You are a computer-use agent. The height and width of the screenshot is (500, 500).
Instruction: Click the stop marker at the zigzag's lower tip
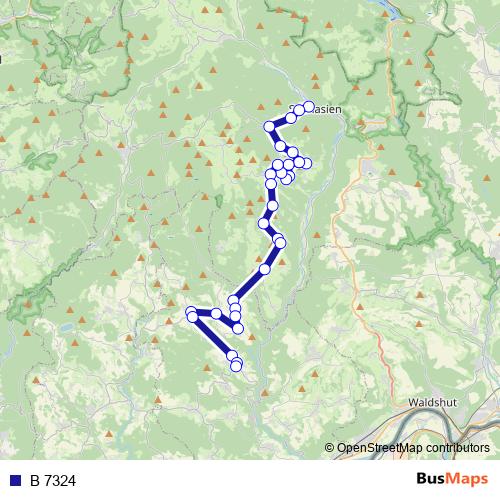[238, 328]
